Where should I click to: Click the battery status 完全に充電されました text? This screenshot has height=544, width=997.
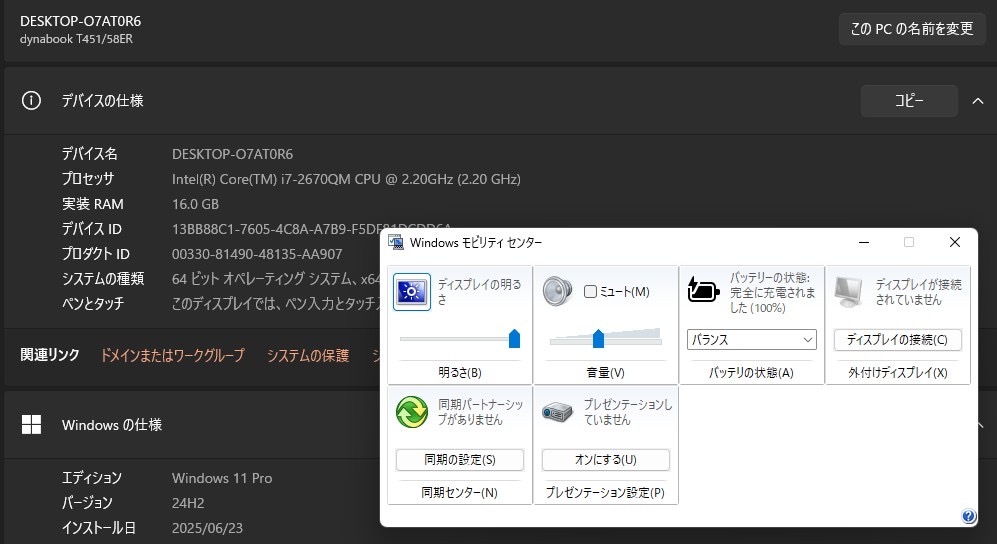[773, 292]
